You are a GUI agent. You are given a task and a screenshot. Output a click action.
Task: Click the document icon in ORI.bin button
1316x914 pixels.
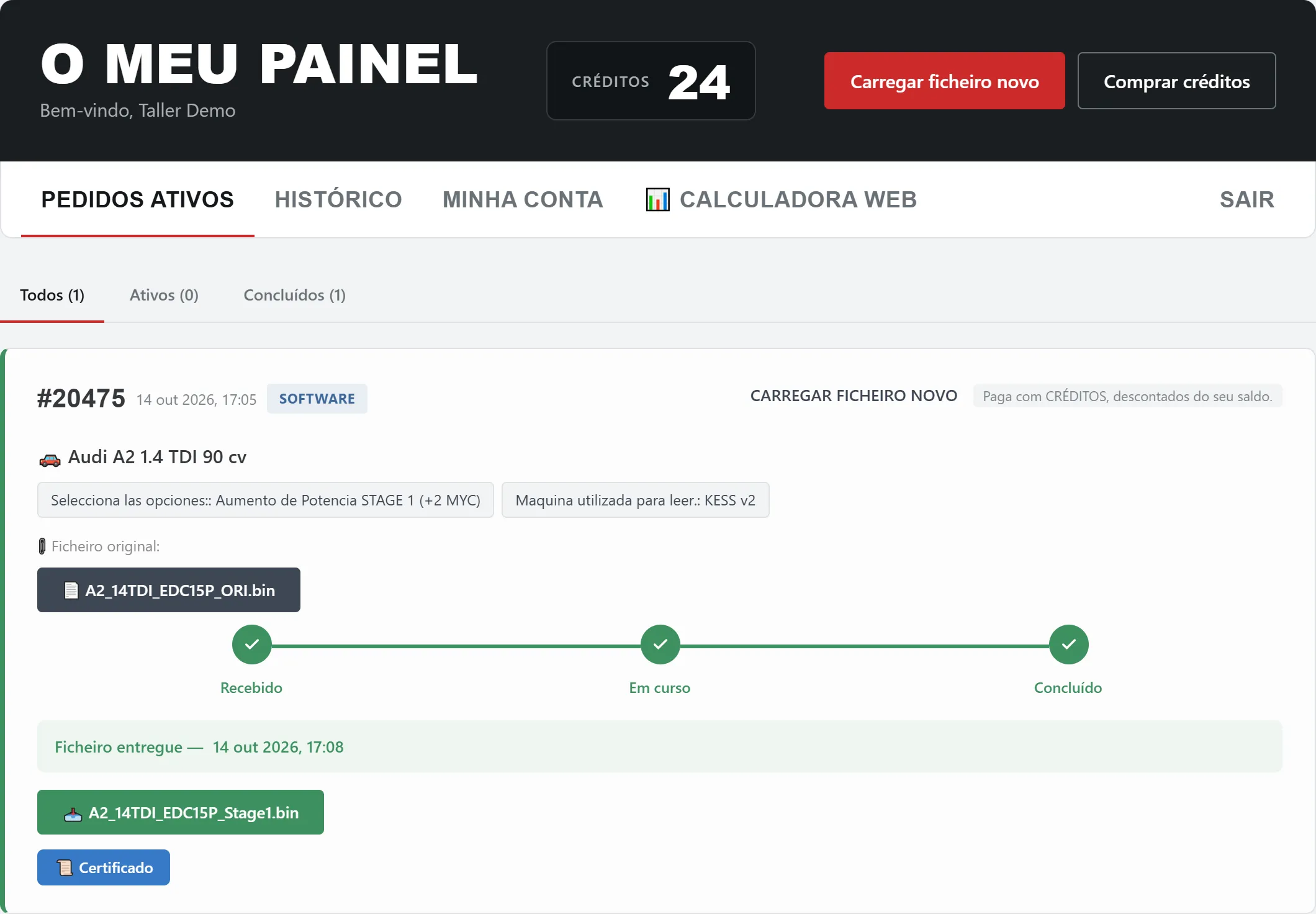click(71, 590)
